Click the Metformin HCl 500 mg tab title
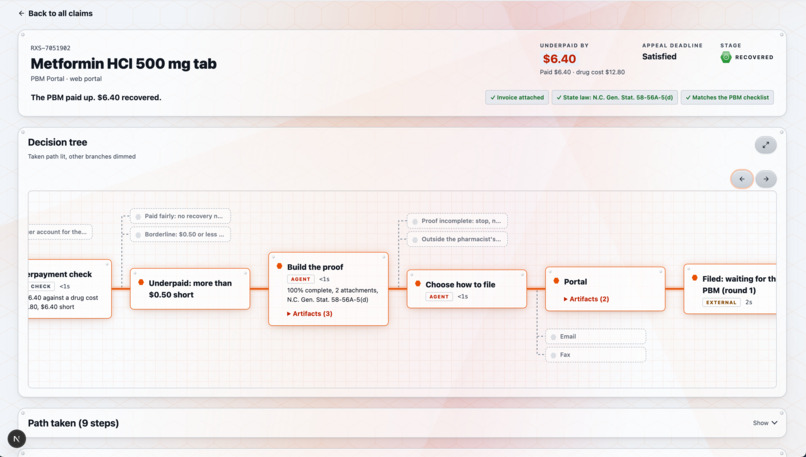This screenshot has height=457, width=806. tap(123, 64)
